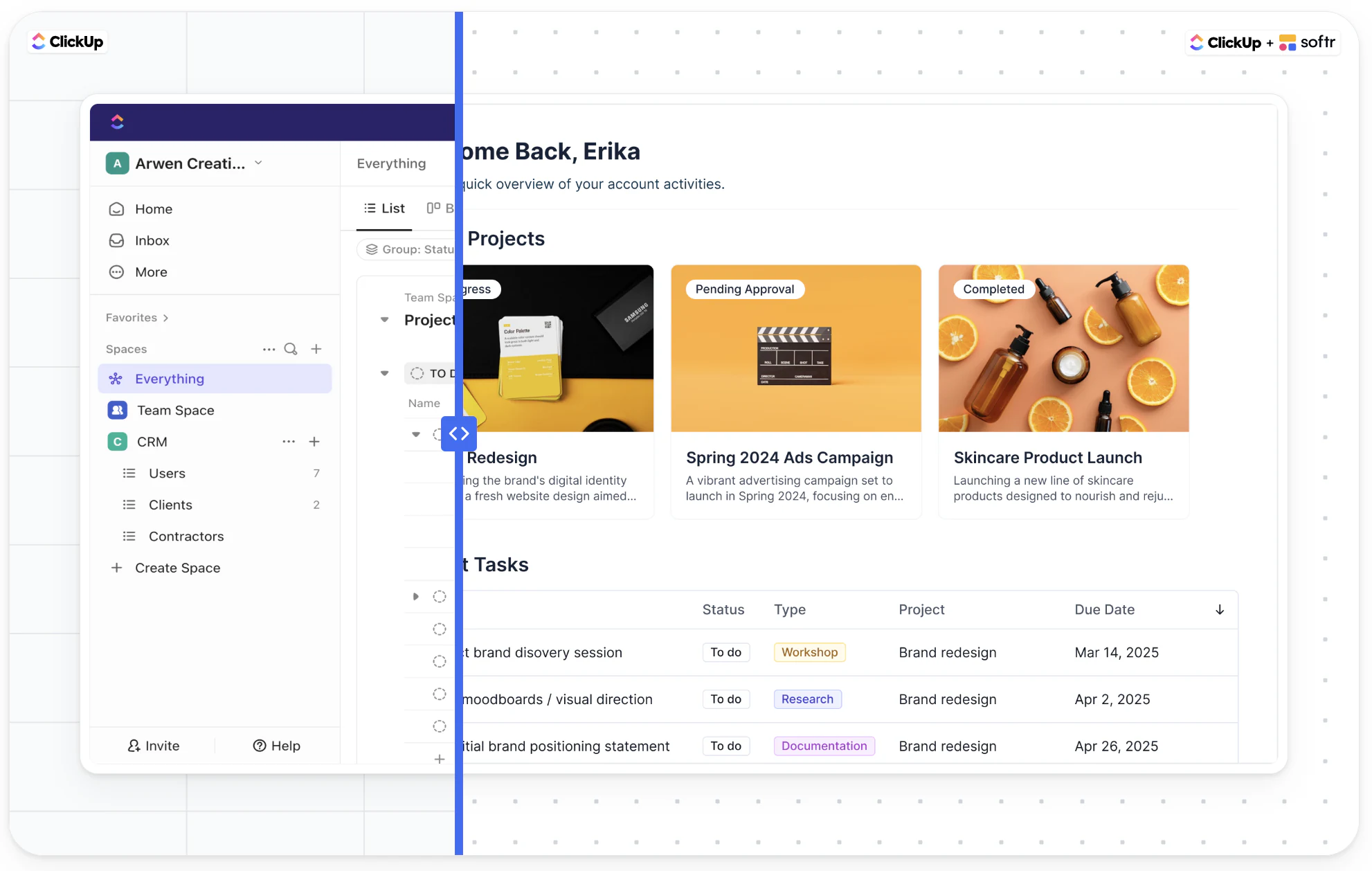Image resolution: width=1372 pixels, height=871 pixels.
Task: Click the Invite button
Action: pos(154,746)
